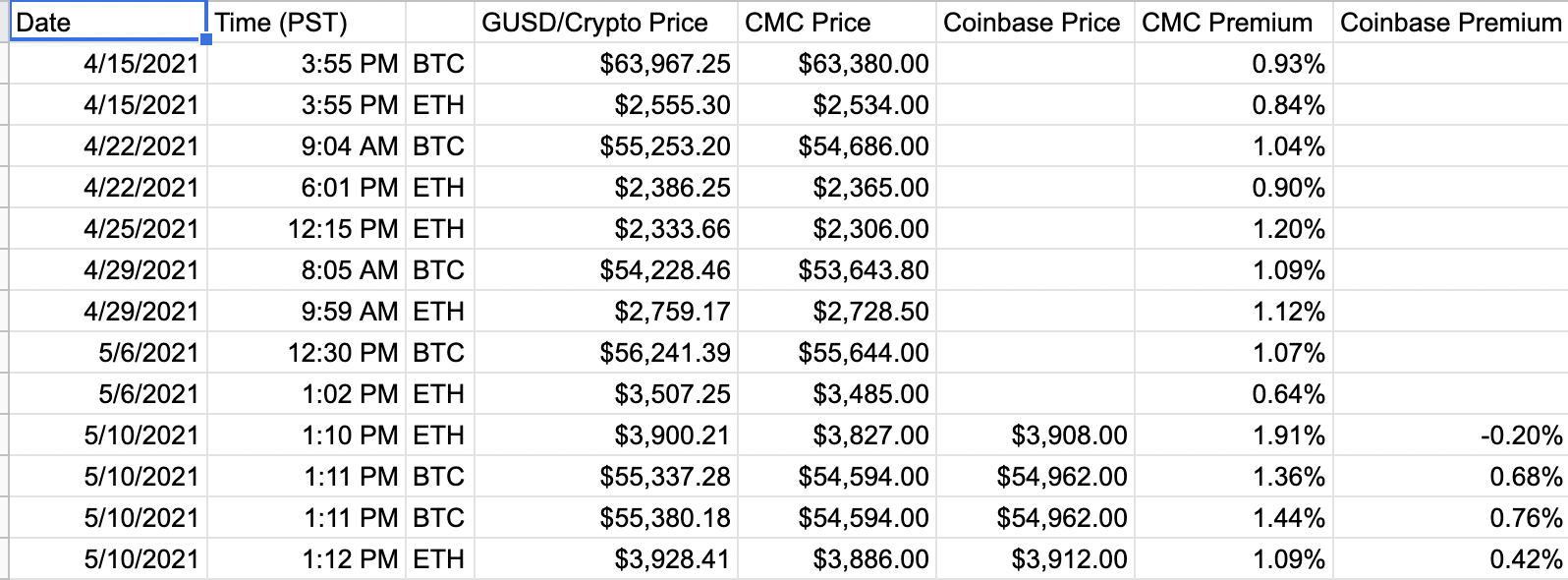This screenshot has height=580, width=1568.
Task: Select the $3,908.00 Coinbase price cell
Action: tap(1036, 435)
